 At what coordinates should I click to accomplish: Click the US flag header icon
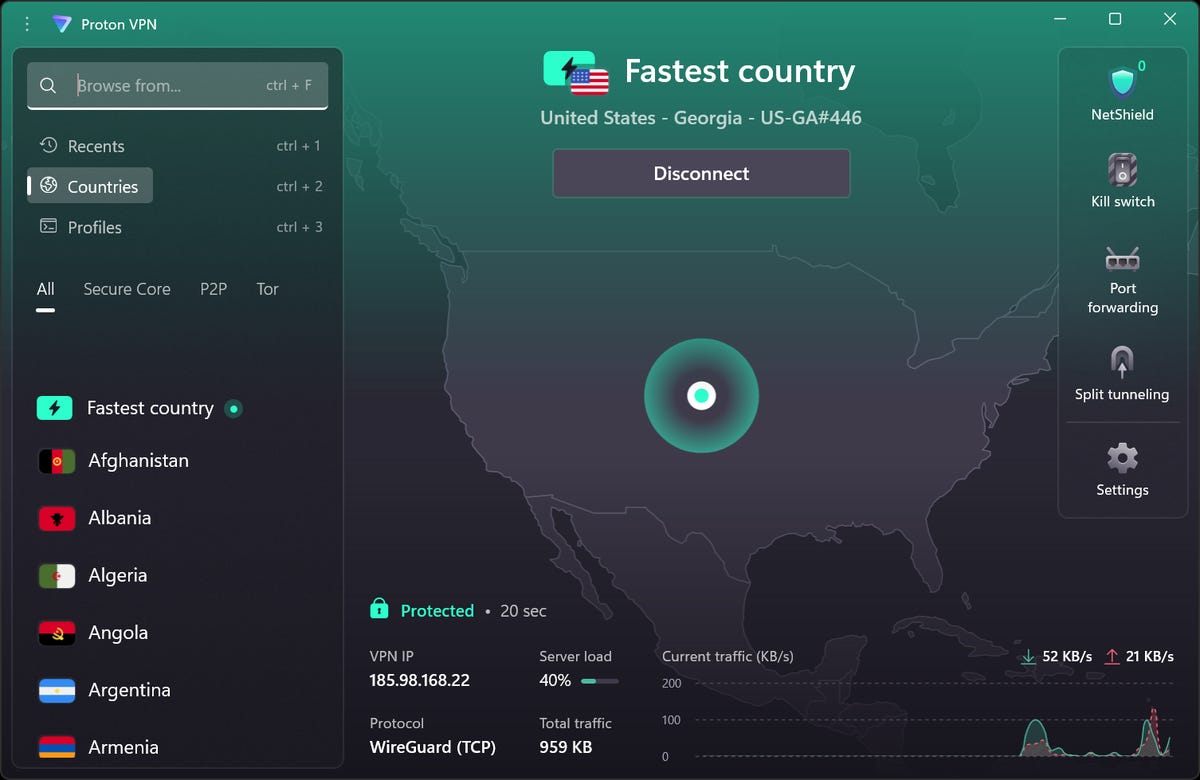coord(589,81)
